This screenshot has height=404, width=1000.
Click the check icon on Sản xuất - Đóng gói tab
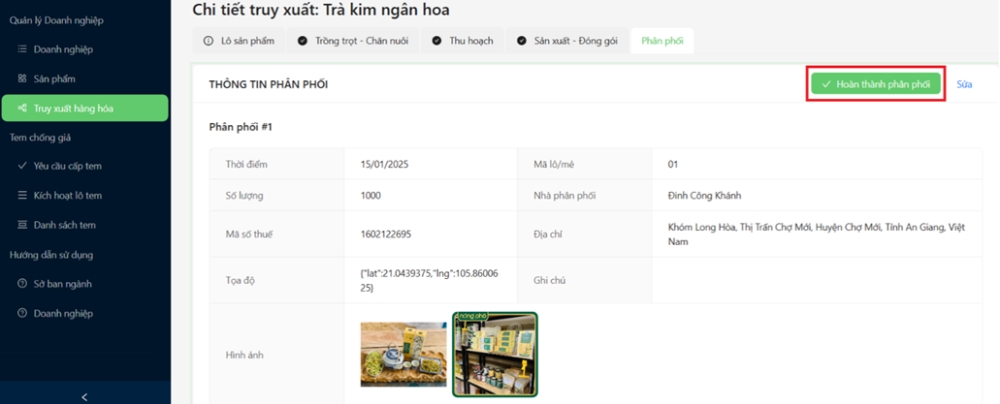[x=522, y=41]
